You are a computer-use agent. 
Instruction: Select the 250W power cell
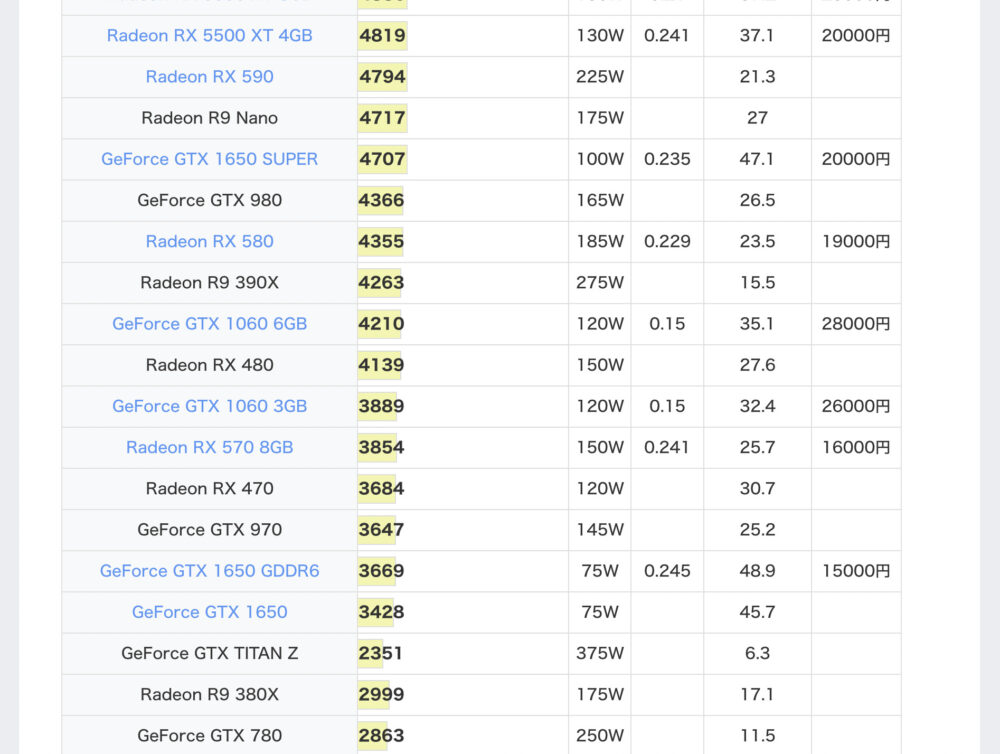coord(599,736)
